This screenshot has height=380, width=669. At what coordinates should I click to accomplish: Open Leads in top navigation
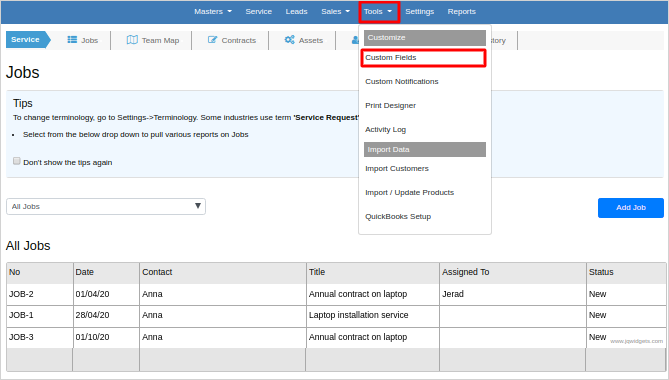coord(297,12)
